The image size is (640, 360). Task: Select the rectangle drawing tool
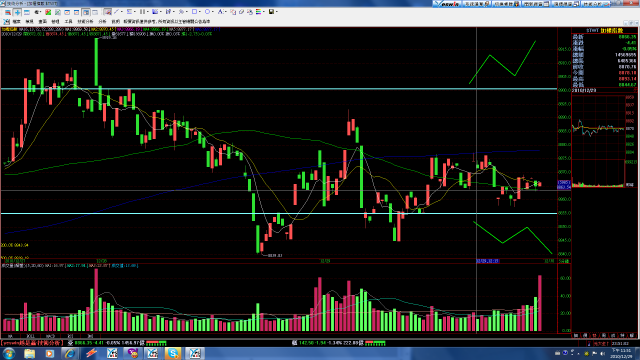click(194, 12)
